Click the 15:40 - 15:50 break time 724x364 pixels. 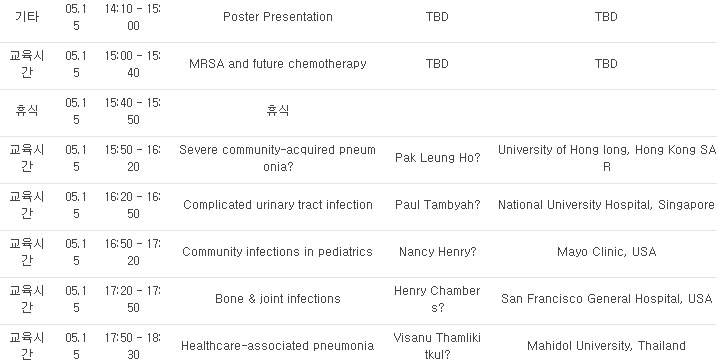(133, 111)
